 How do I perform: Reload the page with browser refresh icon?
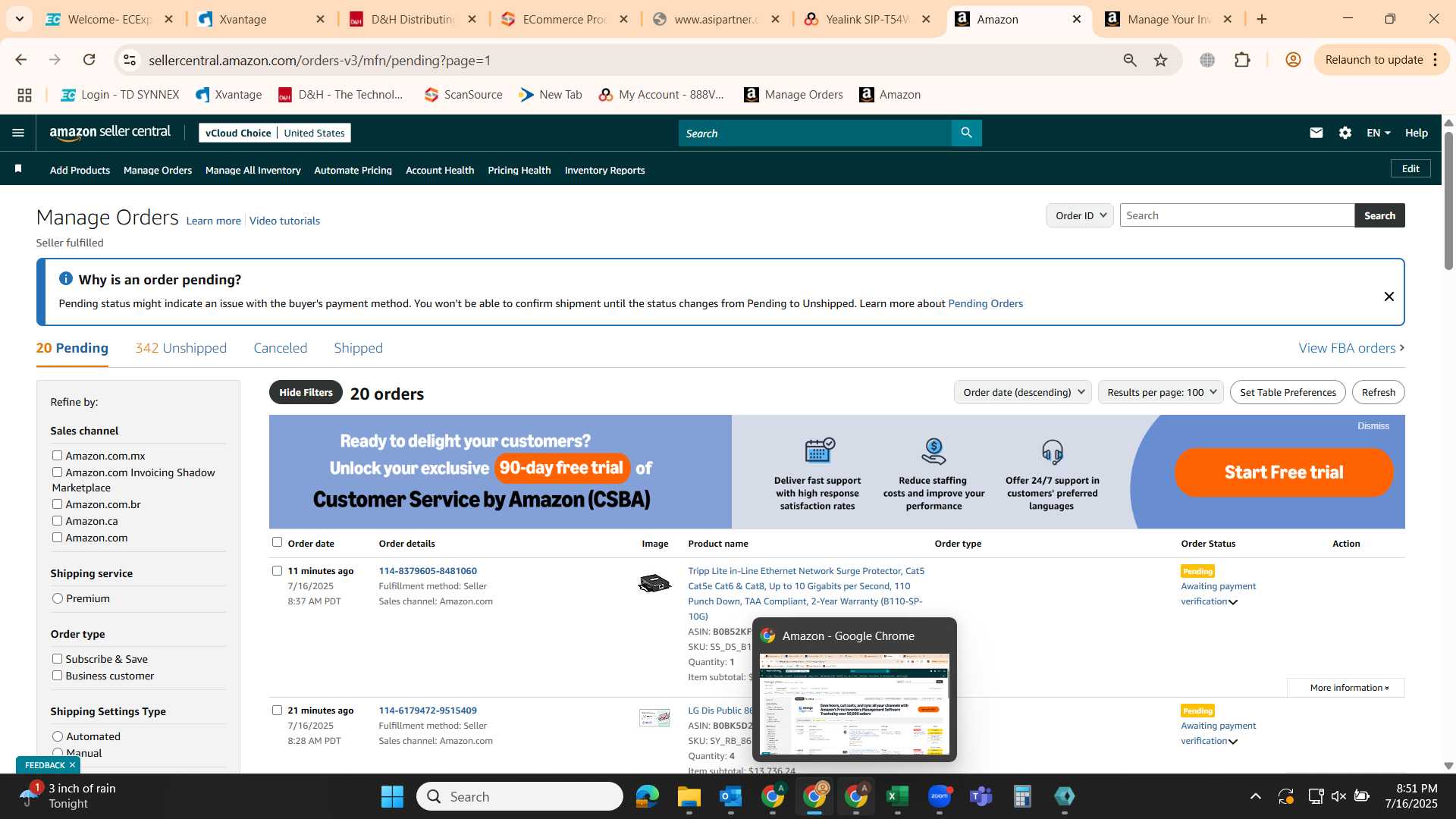click(x=89, y=60)
